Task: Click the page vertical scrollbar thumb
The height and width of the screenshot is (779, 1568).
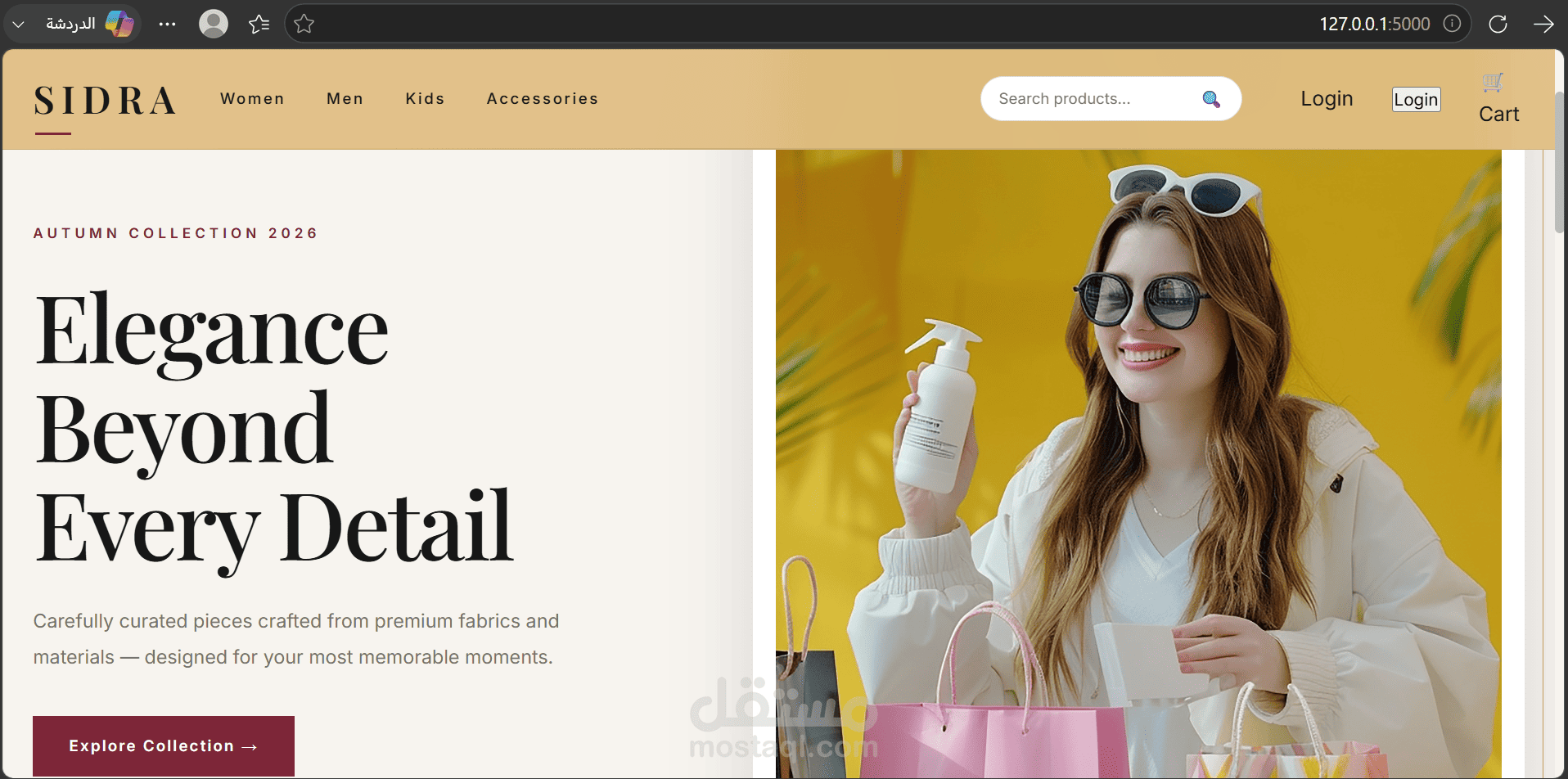Action: 1561,162
